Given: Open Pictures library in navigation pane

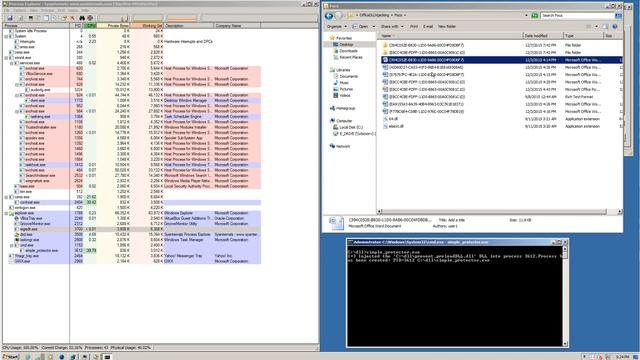Looking at the screenshot, I should (346, 89).
